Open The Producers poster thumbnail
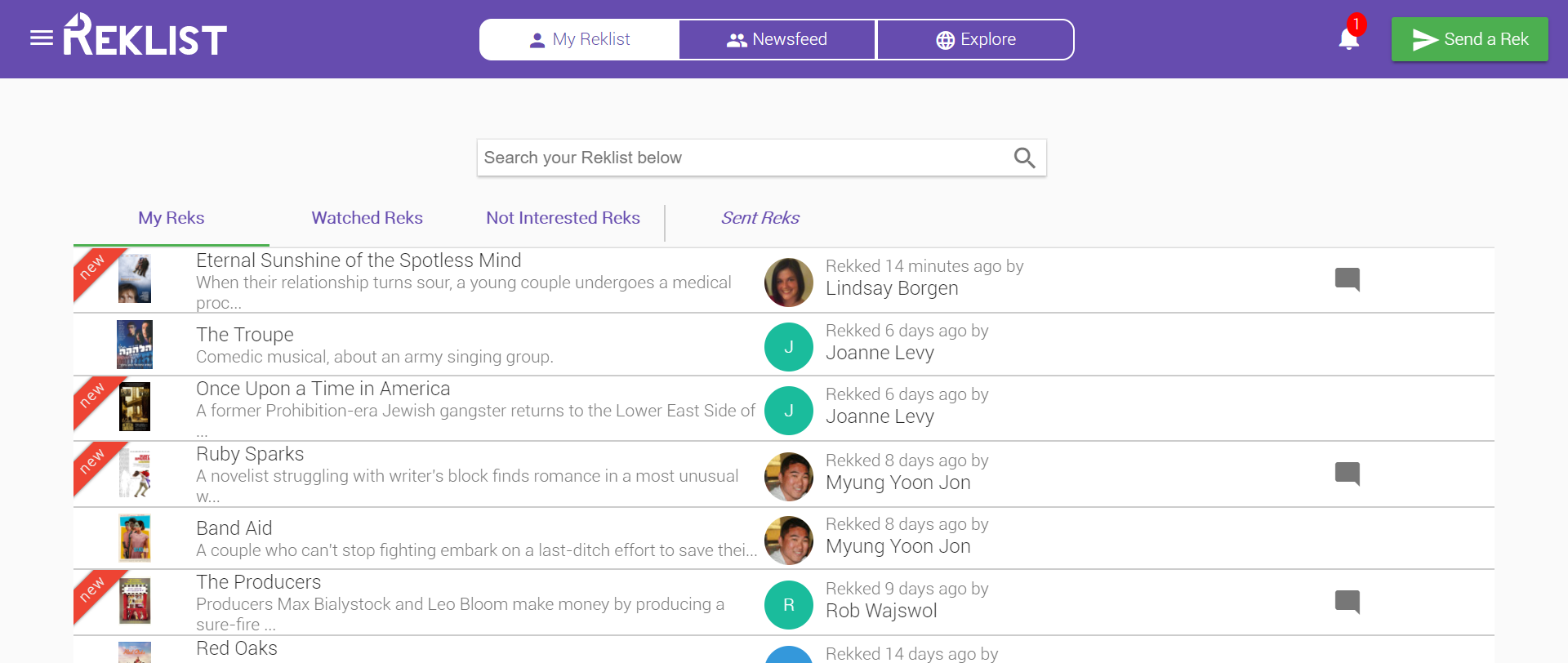Viewport: 1568px width, 663px height. (135, 601)
